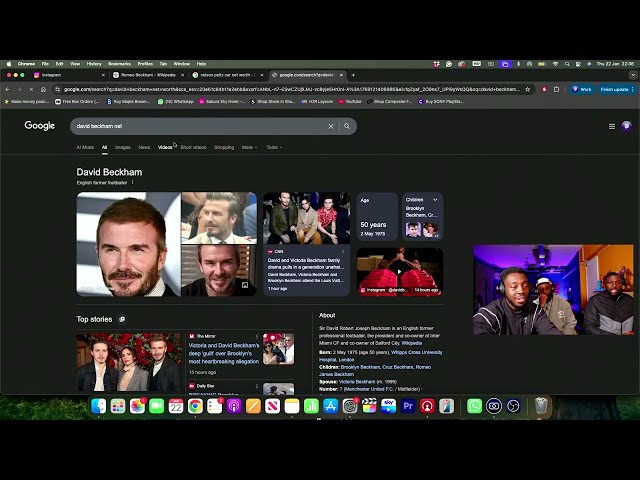Switch to the Instagram browser tab
Screen dimensions: 640x480
67,75
